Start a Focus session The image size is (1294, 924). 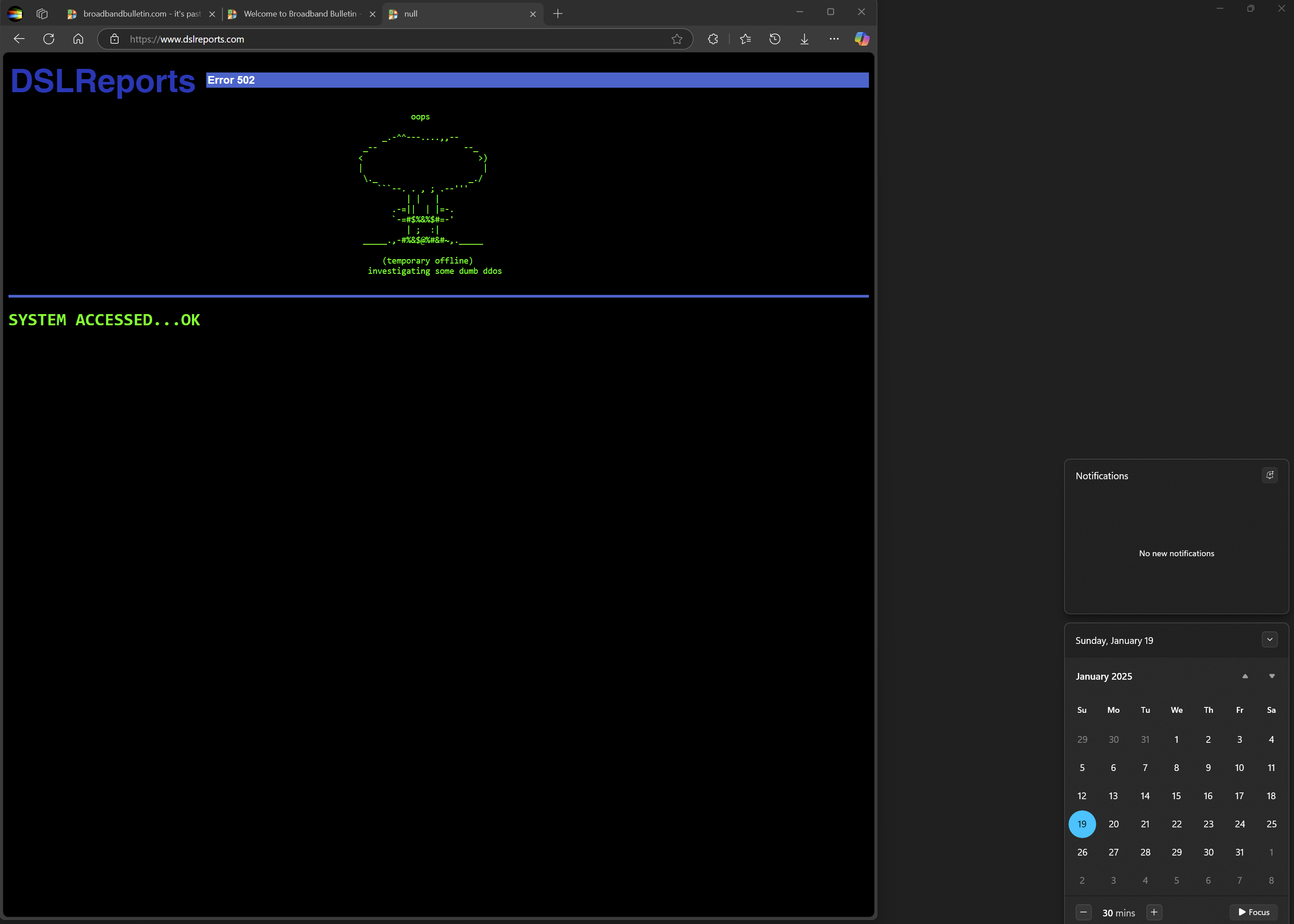point(1254,912)
